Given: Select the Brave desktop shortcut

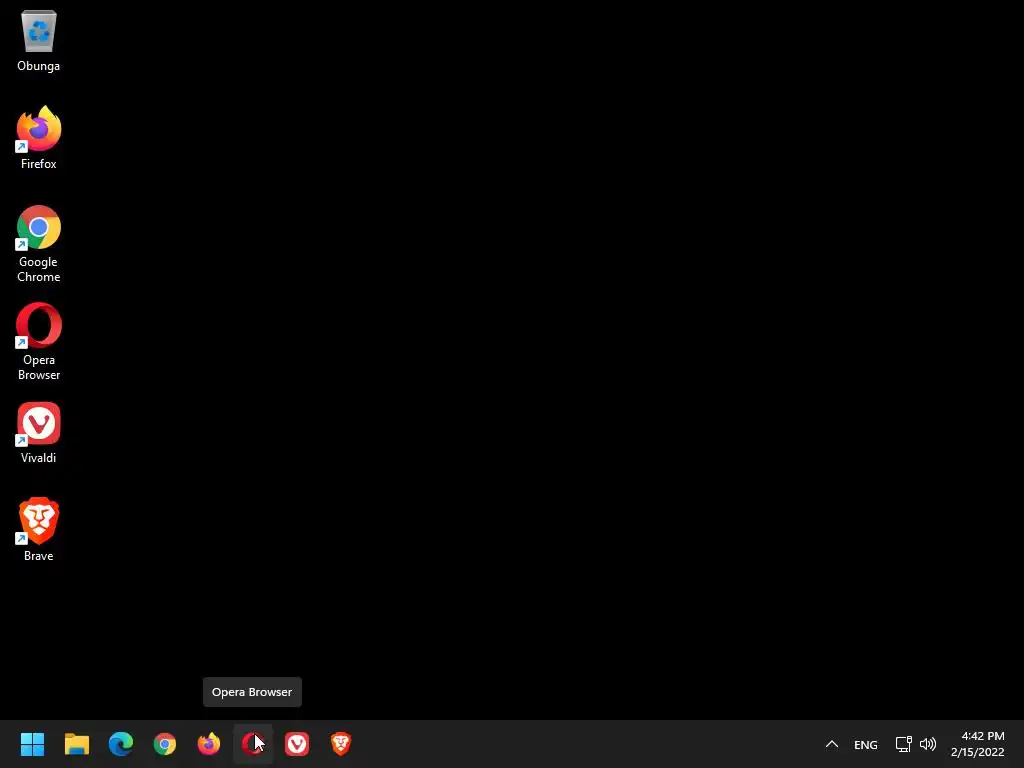Looking at the screenshot, I should tap(39, 530).
